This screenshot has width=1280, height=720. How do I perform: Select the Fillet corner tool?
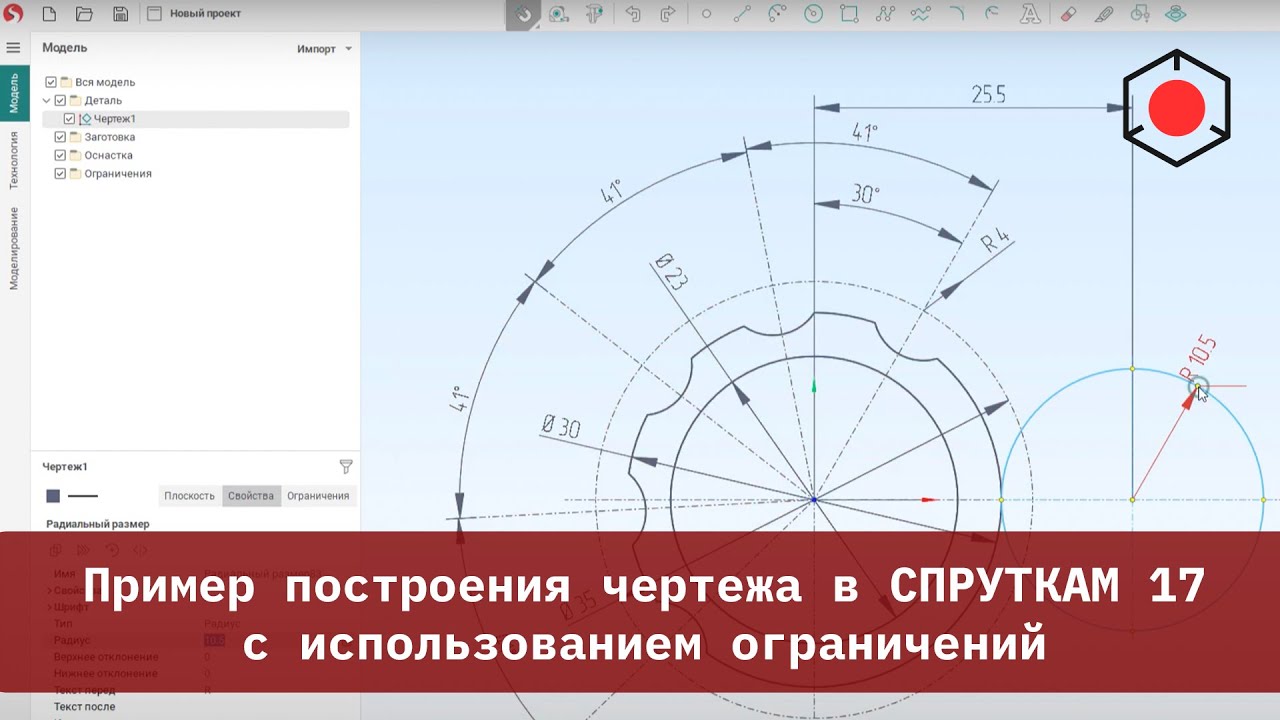tap(957, 14)
